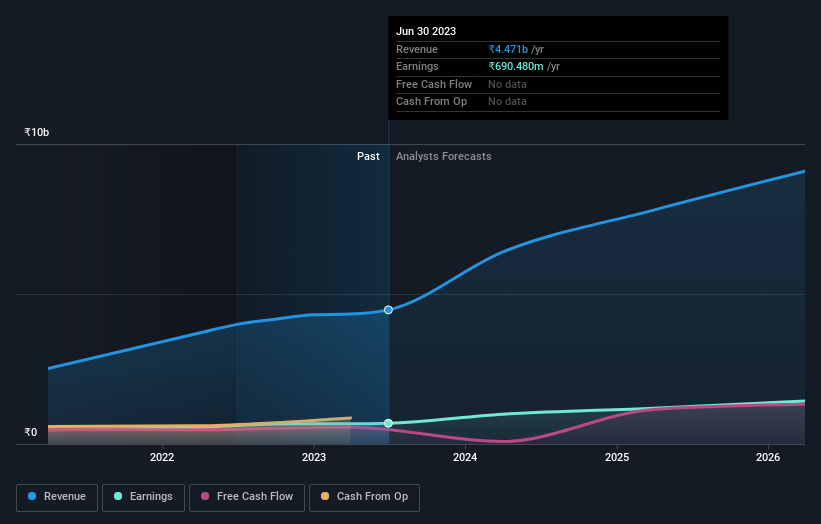Screen dimensions: 821x524
Task: Toggle the Revenue legend button
Action: pos(57,497)
